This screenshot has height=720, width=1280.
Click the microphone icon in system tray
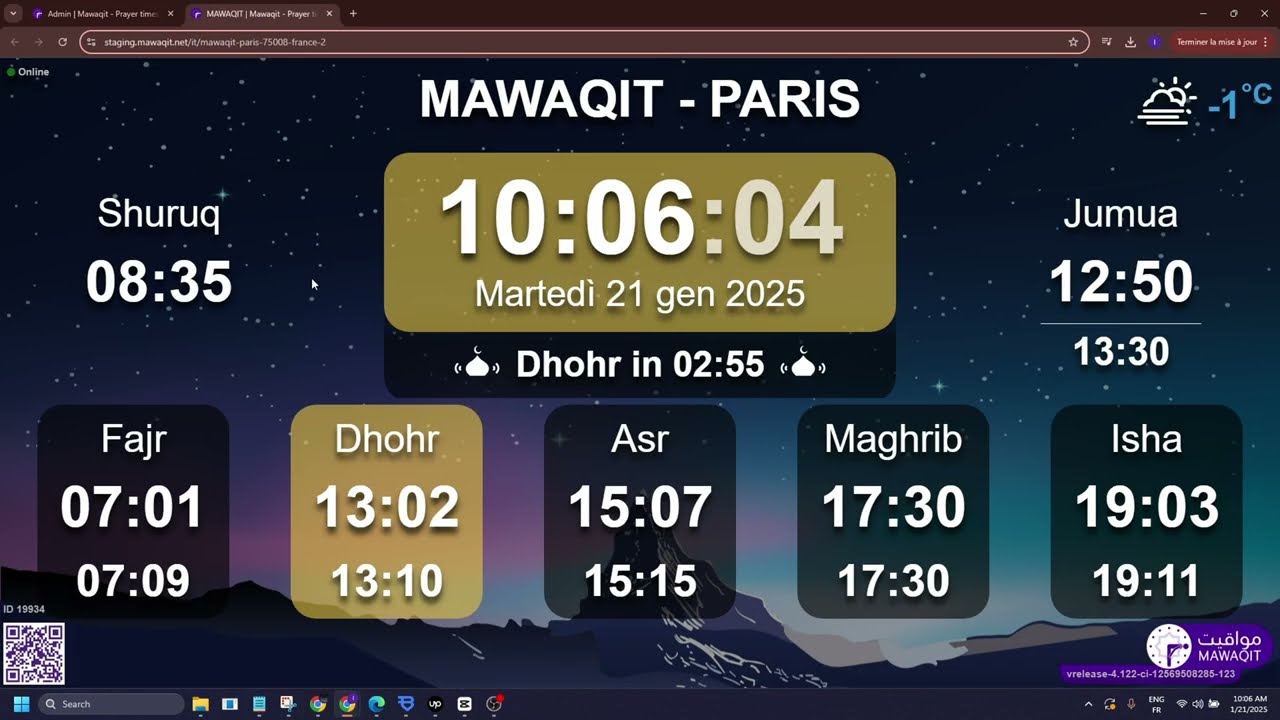point(1131,704)
